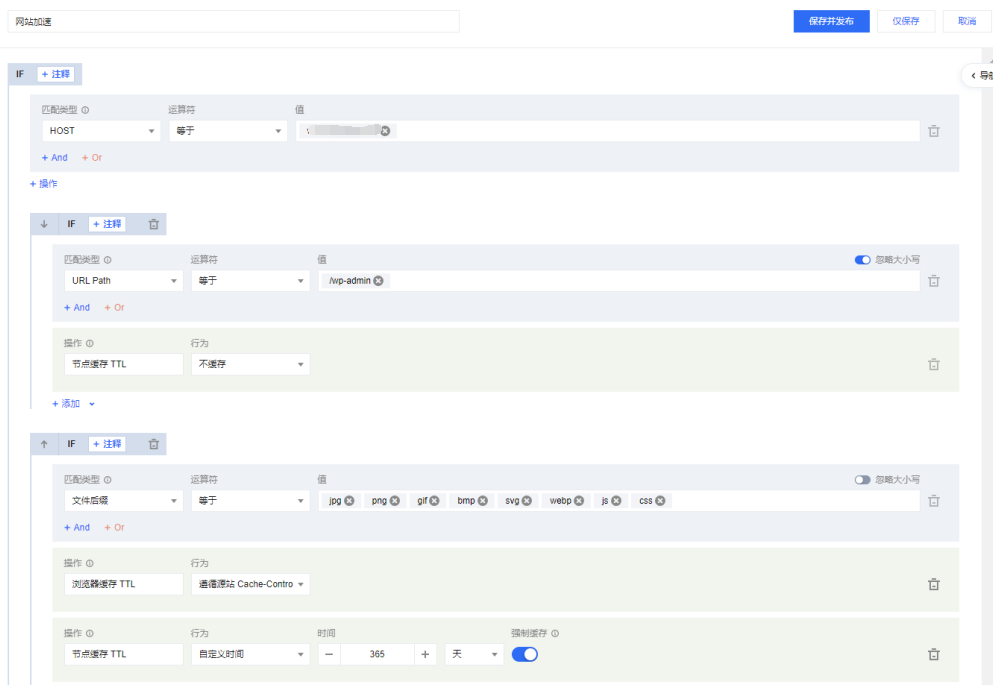The image size is (993, 685).
Task: Click the 网站加速 rule name input field
Action: [230, 20]
